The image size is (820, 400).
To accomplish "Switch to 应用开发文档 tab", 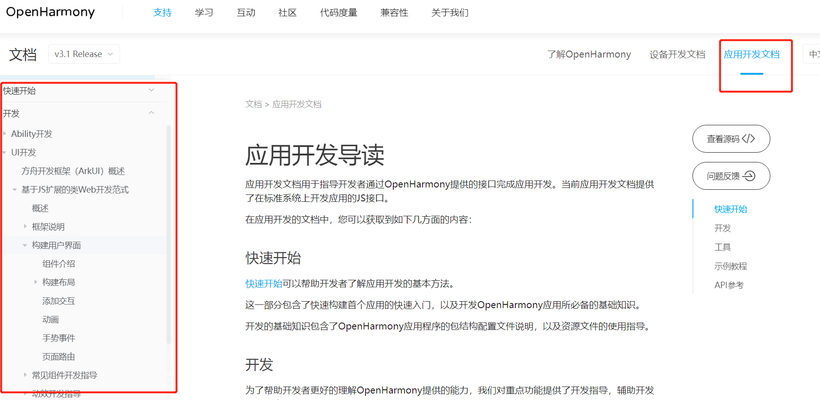I will click(751, 54).
